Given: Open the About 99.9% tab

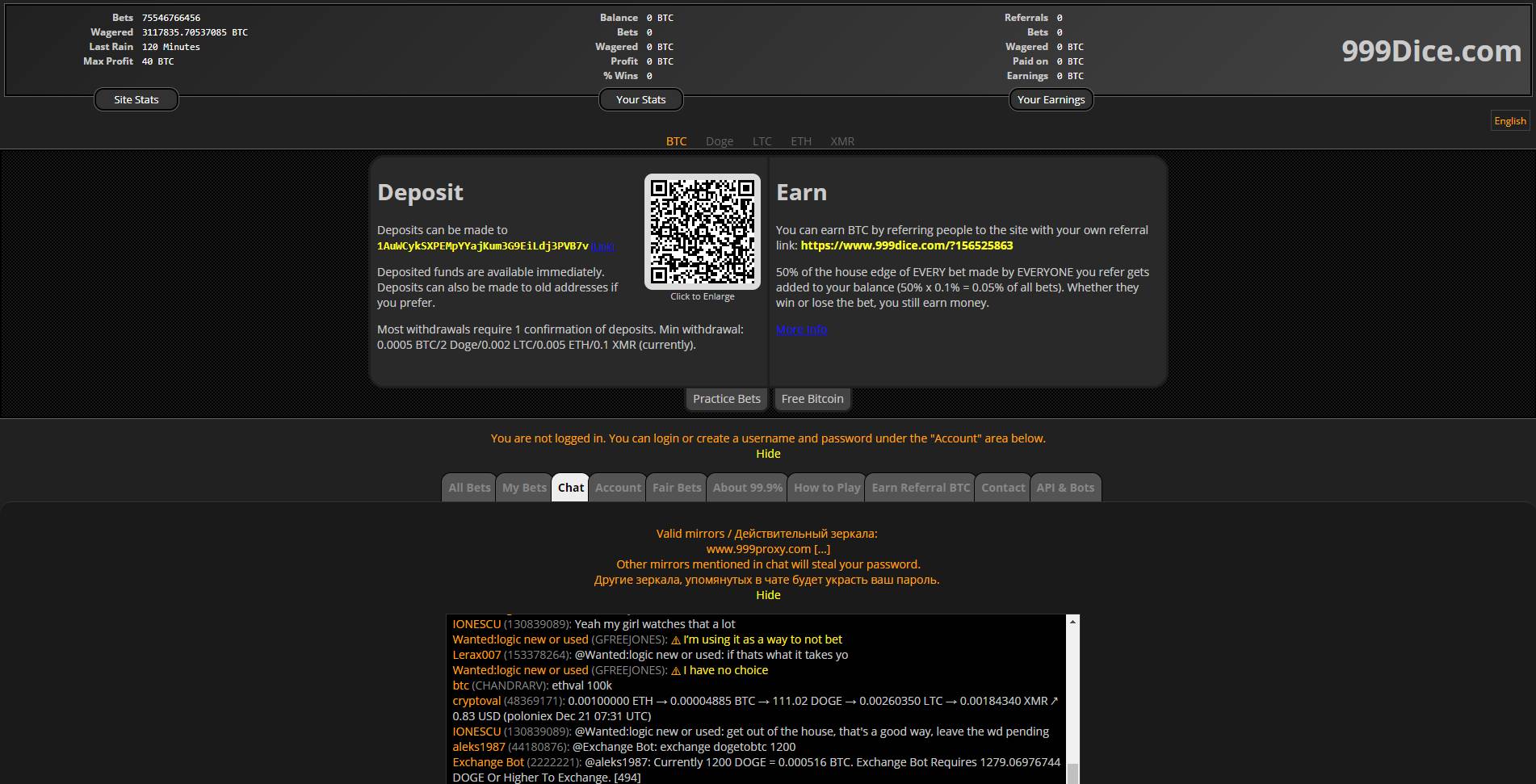Looking at the screenshot, I should click(747, 488).
